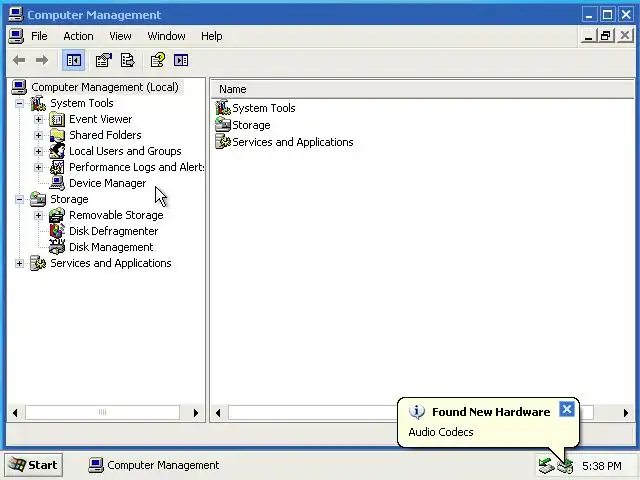
Task: Click the 5:38 PM taskbar clock
Action: tap(602, 466)
